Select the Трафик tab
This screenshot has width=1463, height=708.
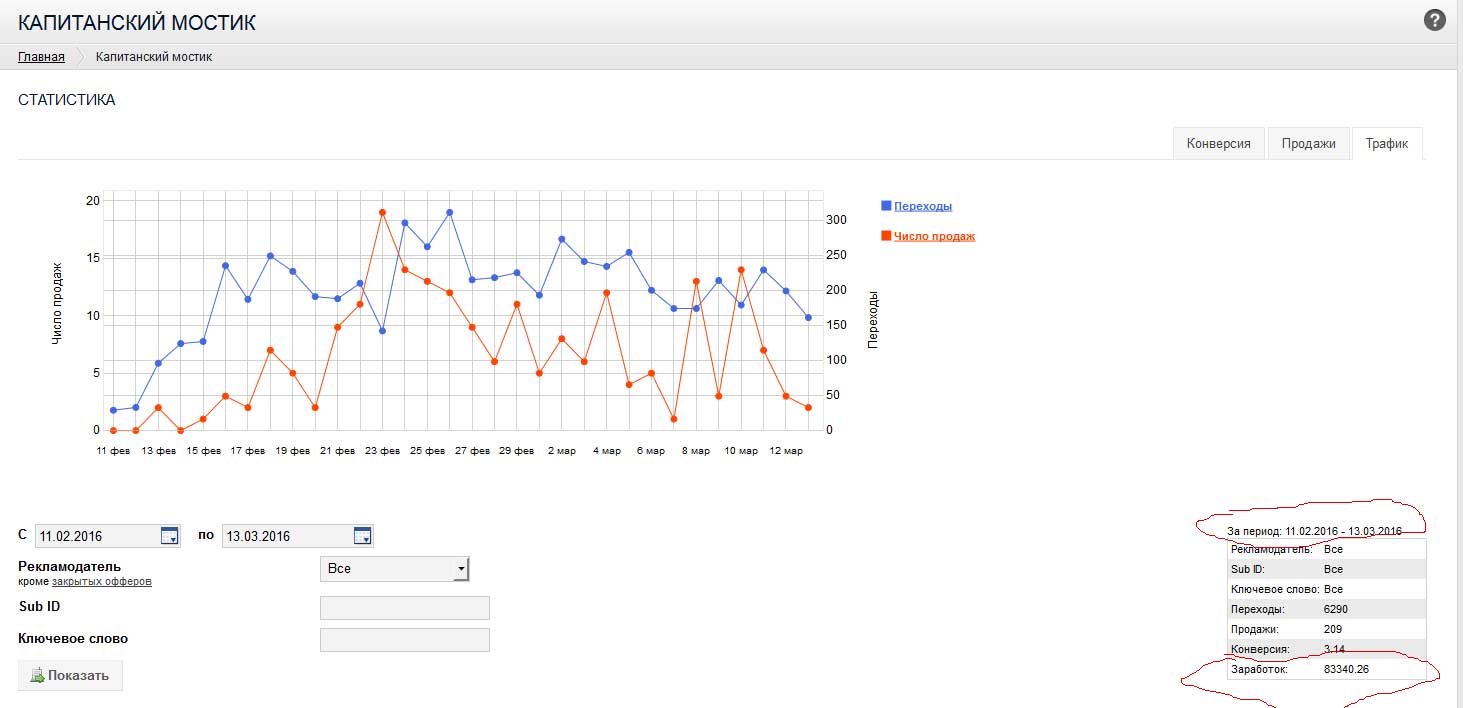pyautogui.click(x=1386, y=143)
